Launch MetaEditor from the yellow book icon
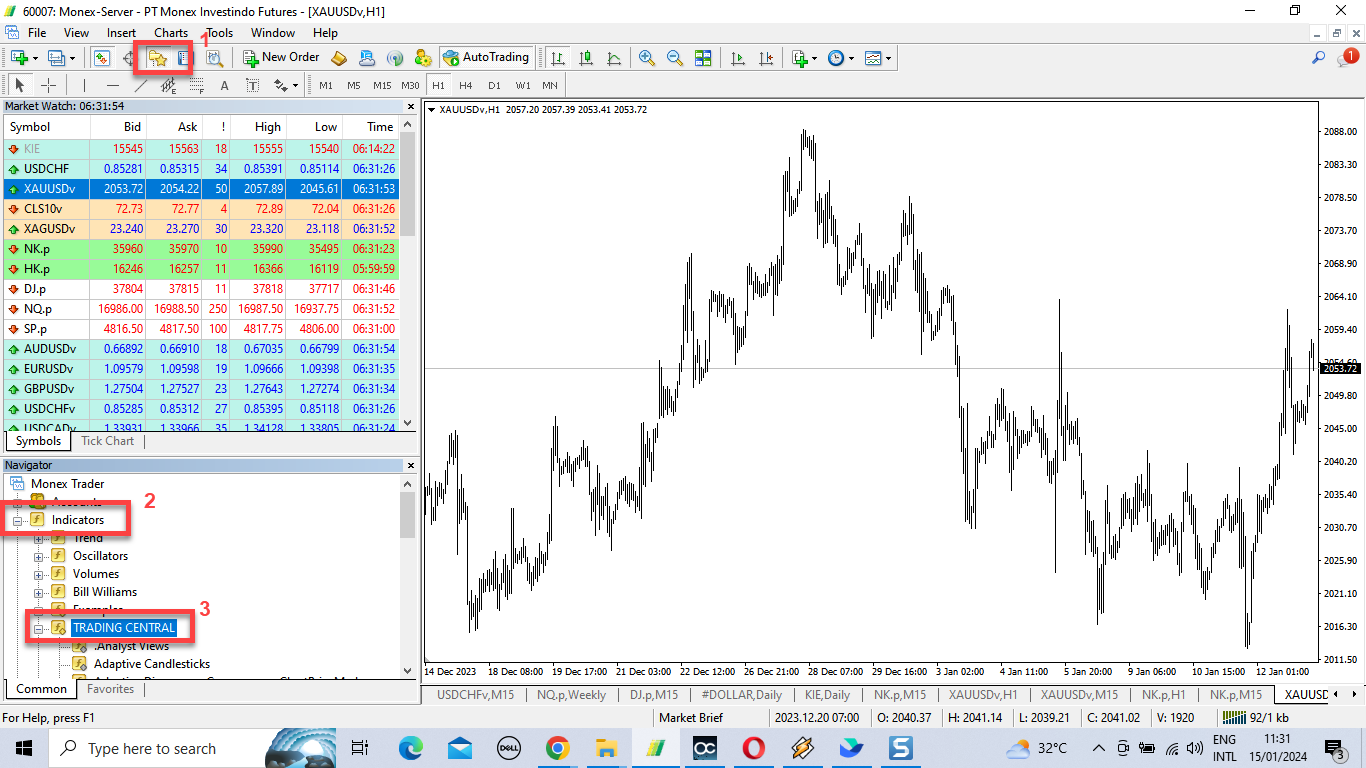 coord(339,58)
